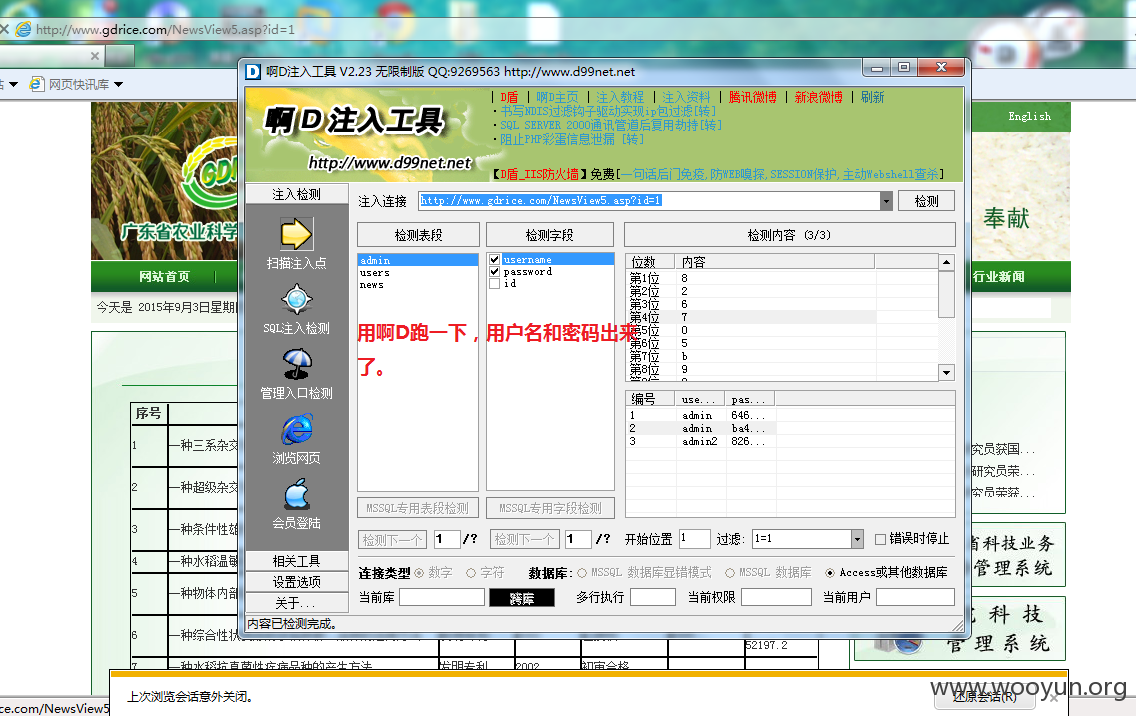
Task: Open the 新浪微博 link
Action: pos(819,97)
